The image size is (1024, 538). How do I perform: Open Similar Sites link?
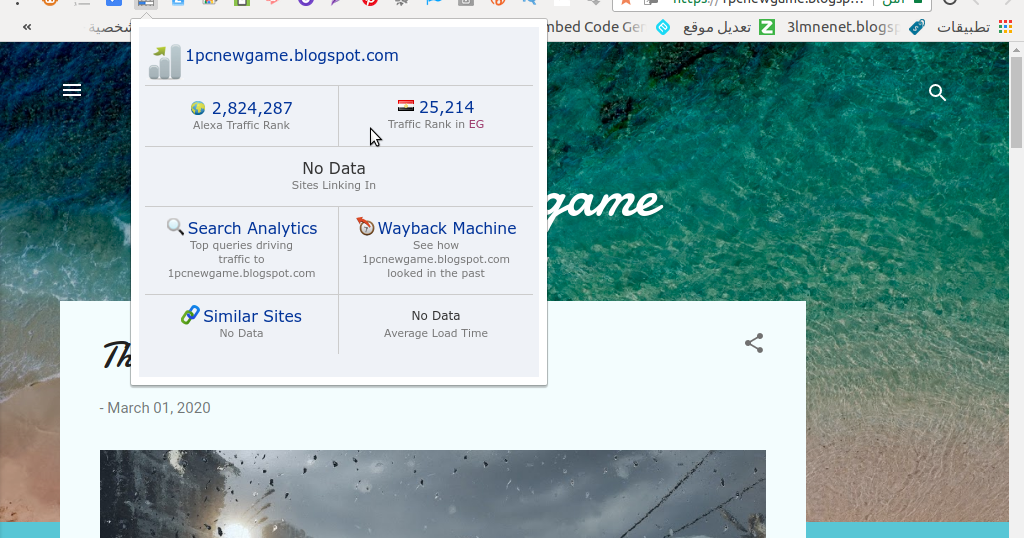click(252, 316)
